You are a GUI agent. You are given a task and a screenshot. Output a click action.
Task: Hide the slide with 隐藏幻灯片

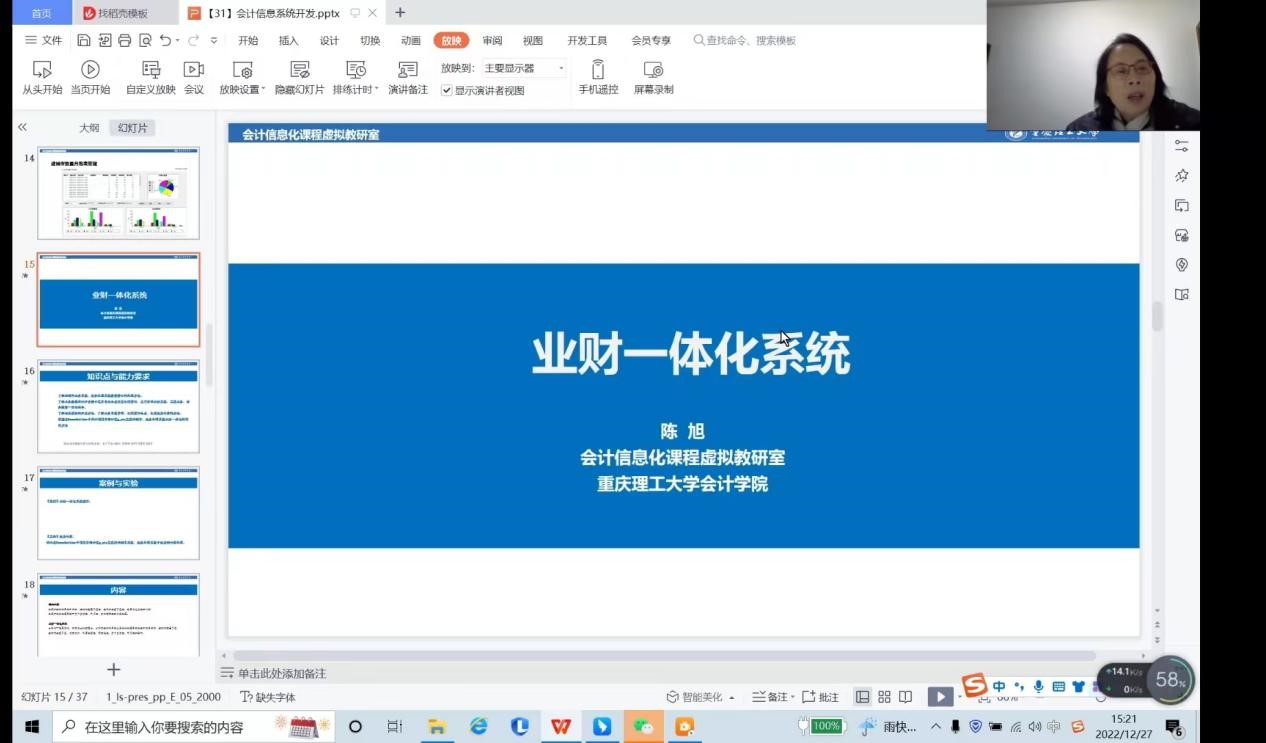coord(299,77)
